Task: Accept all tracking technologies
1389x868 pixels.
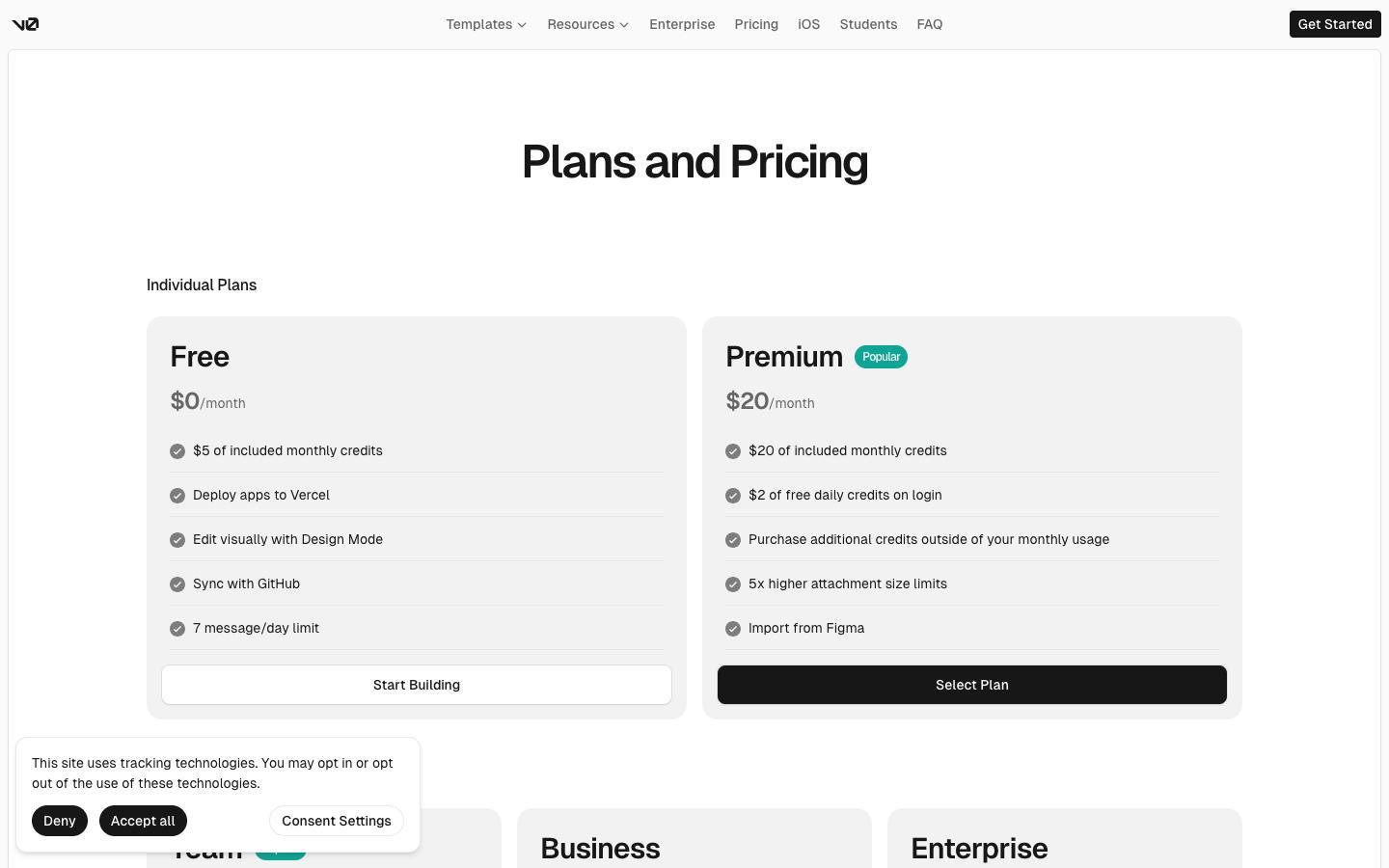Action: coord(143,821)
